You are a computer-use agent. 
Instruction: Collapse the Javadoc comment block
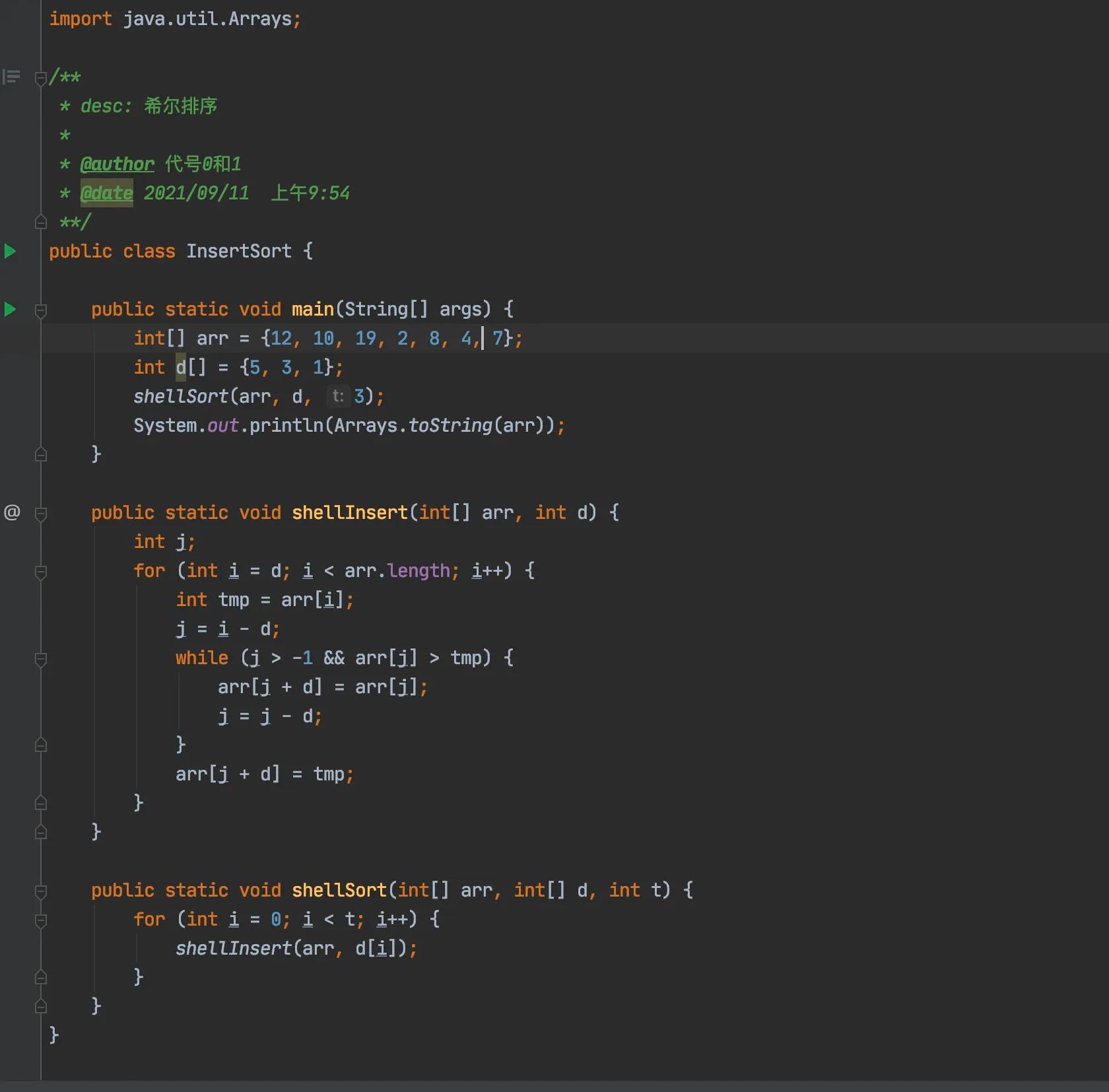click(40, 78)
